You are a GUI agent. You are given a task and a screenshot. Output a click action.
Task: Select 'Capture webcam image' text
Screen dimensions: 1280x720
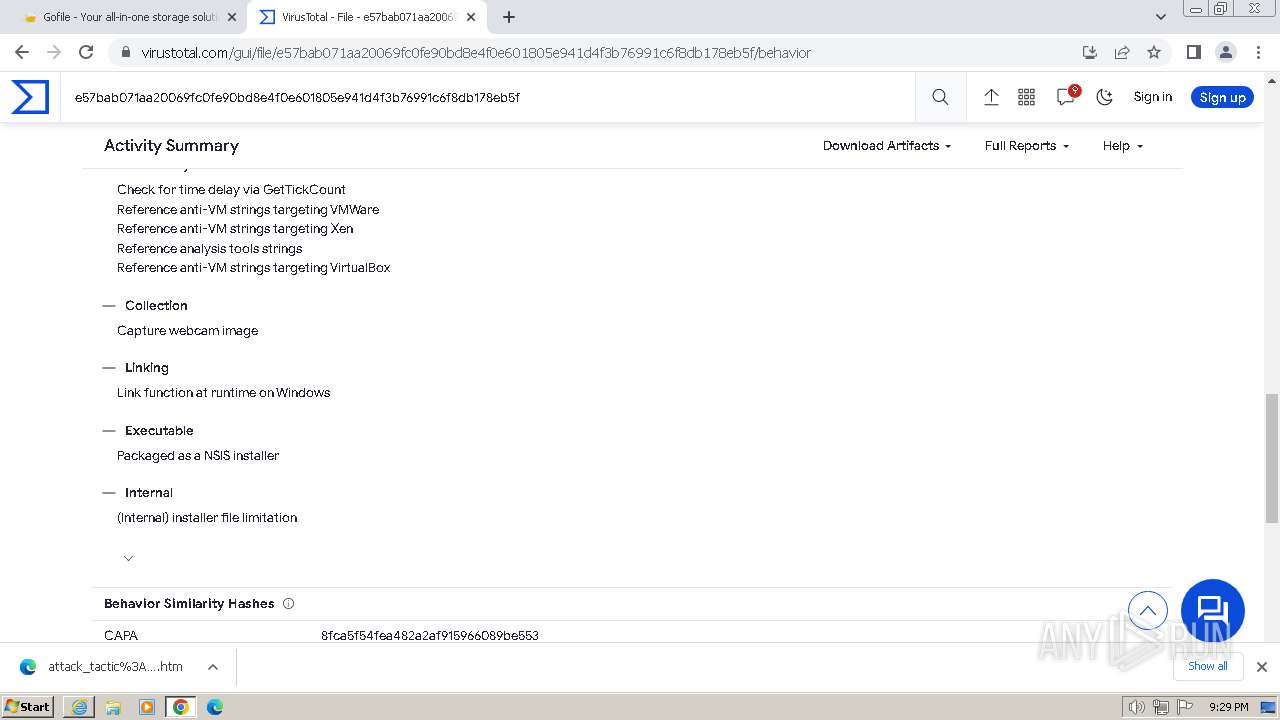pos(187,331)
